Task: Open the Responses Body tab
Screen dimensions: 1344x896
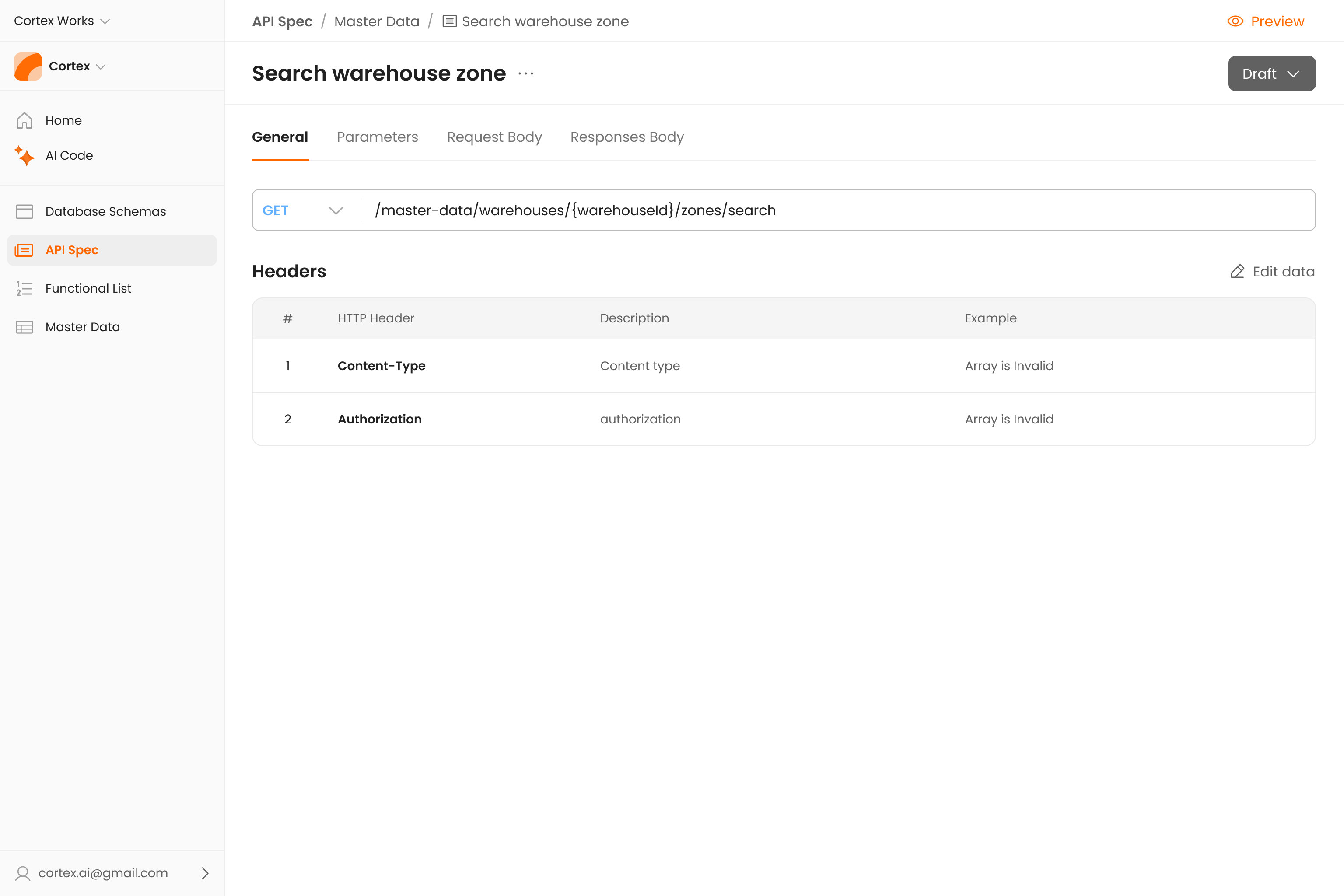Action: point(627,137)
